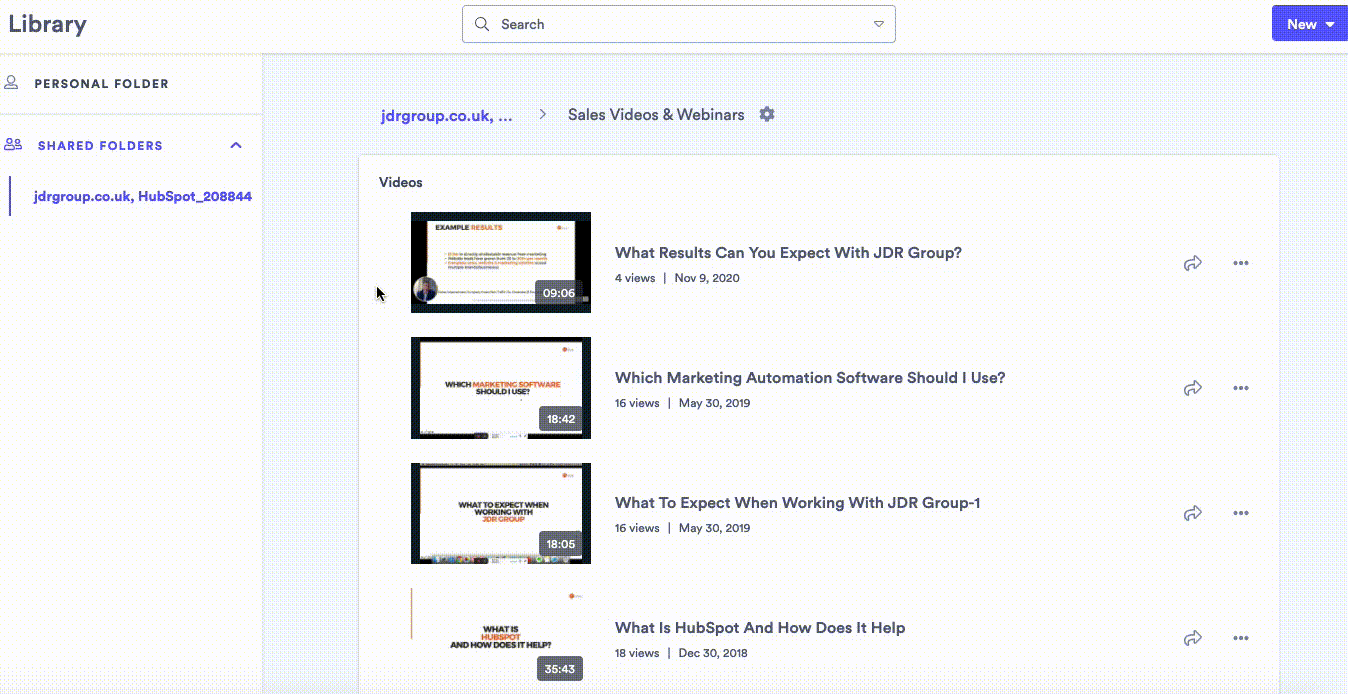Open Sales Videos & Webinars folder settings gear
Viewport: 1348px width, 694px height.
click(x=767, y=114)
